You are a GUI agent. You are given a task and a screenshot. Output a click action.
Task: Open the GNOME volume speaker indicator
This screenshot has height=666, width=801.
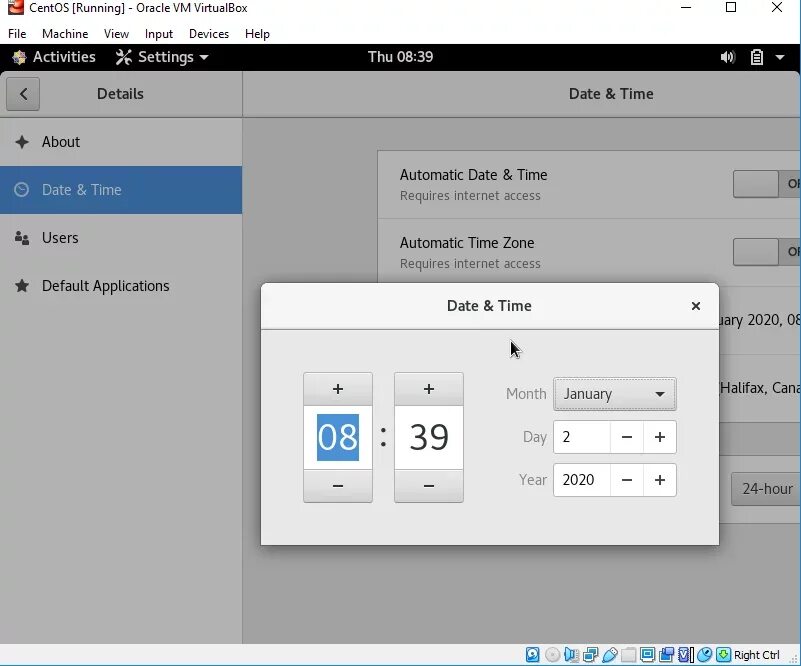[x=727, y=57]
